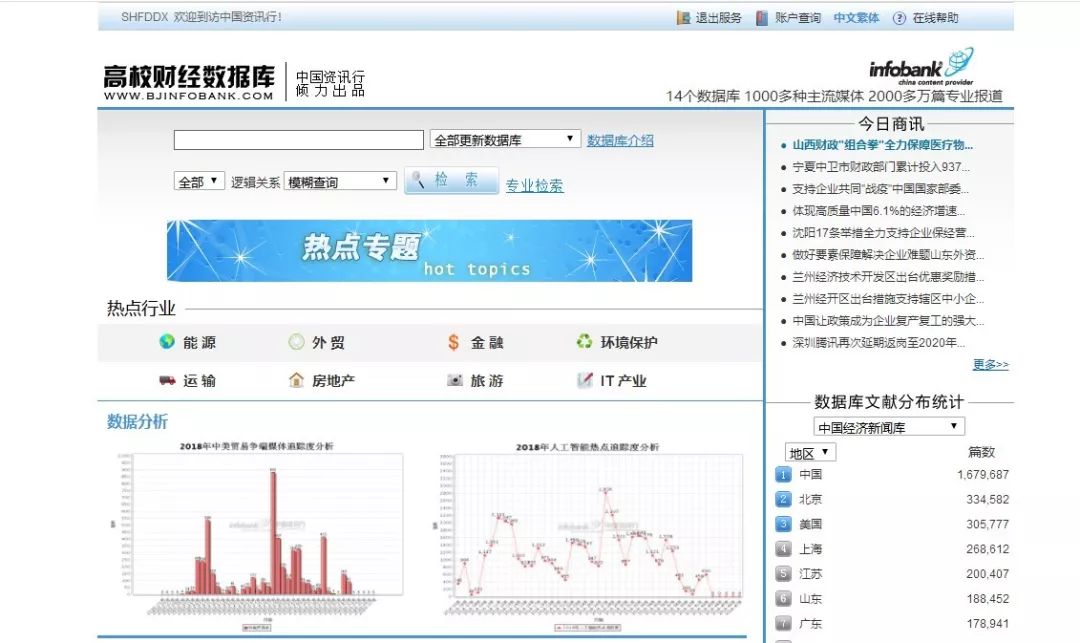Image resolution: width=1080 pixels, height=643 pixels.
Task: Click the count 1,679,687
Action: (983, 474)
